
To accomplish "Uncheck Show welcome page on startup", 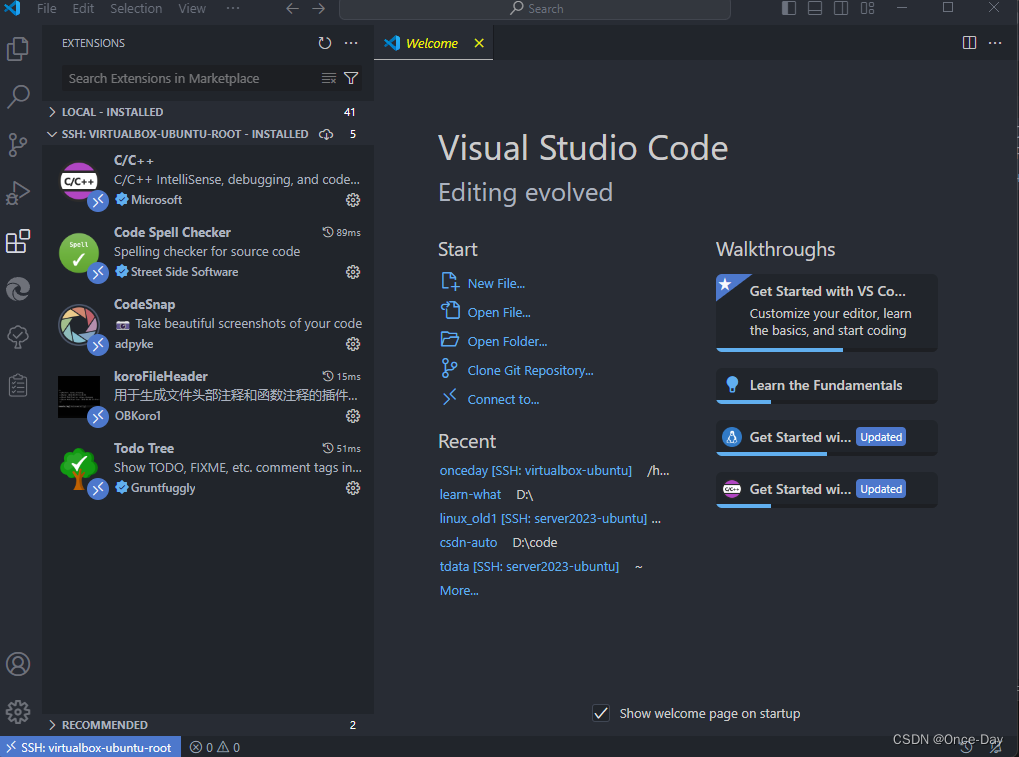I will 601,713.
